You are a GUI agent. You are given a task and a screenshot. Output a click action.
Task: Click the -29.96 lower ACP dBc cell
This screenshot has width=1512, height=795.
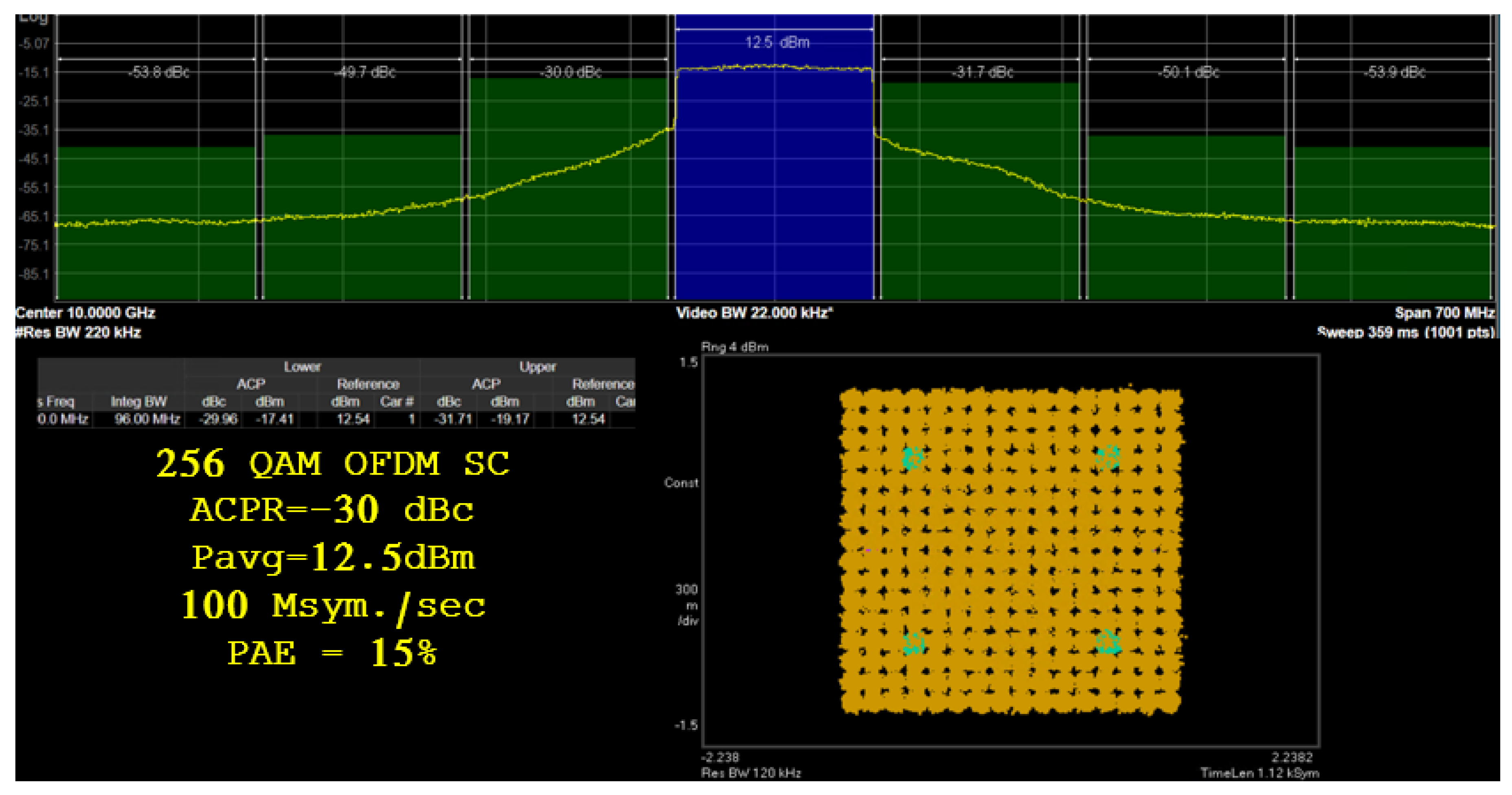coord(218,419)
